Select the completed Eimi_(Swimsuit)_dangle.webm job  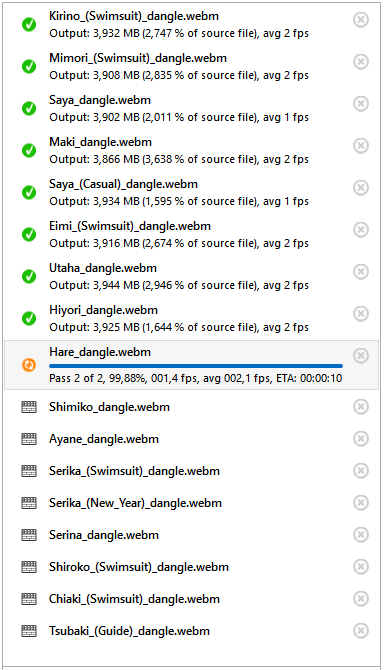[191, 234]
